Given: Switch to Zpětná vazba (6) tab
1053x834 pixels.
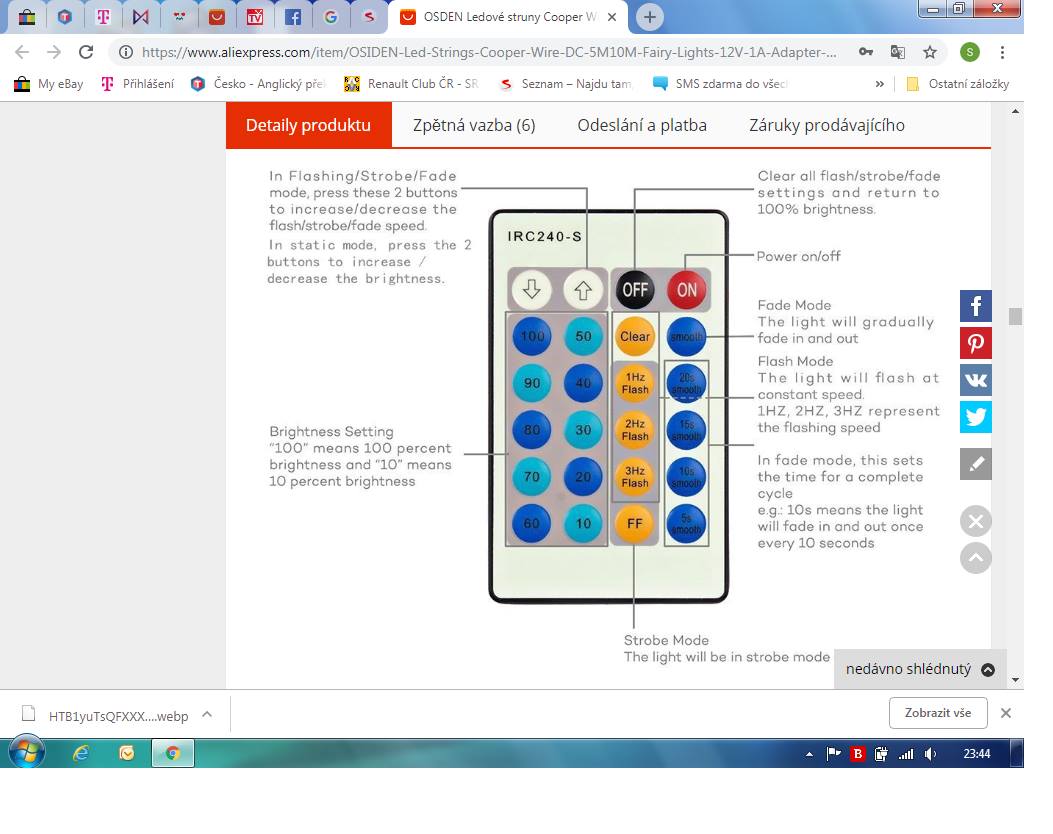Looking at the screenshot, I should (x=474, y=125).
